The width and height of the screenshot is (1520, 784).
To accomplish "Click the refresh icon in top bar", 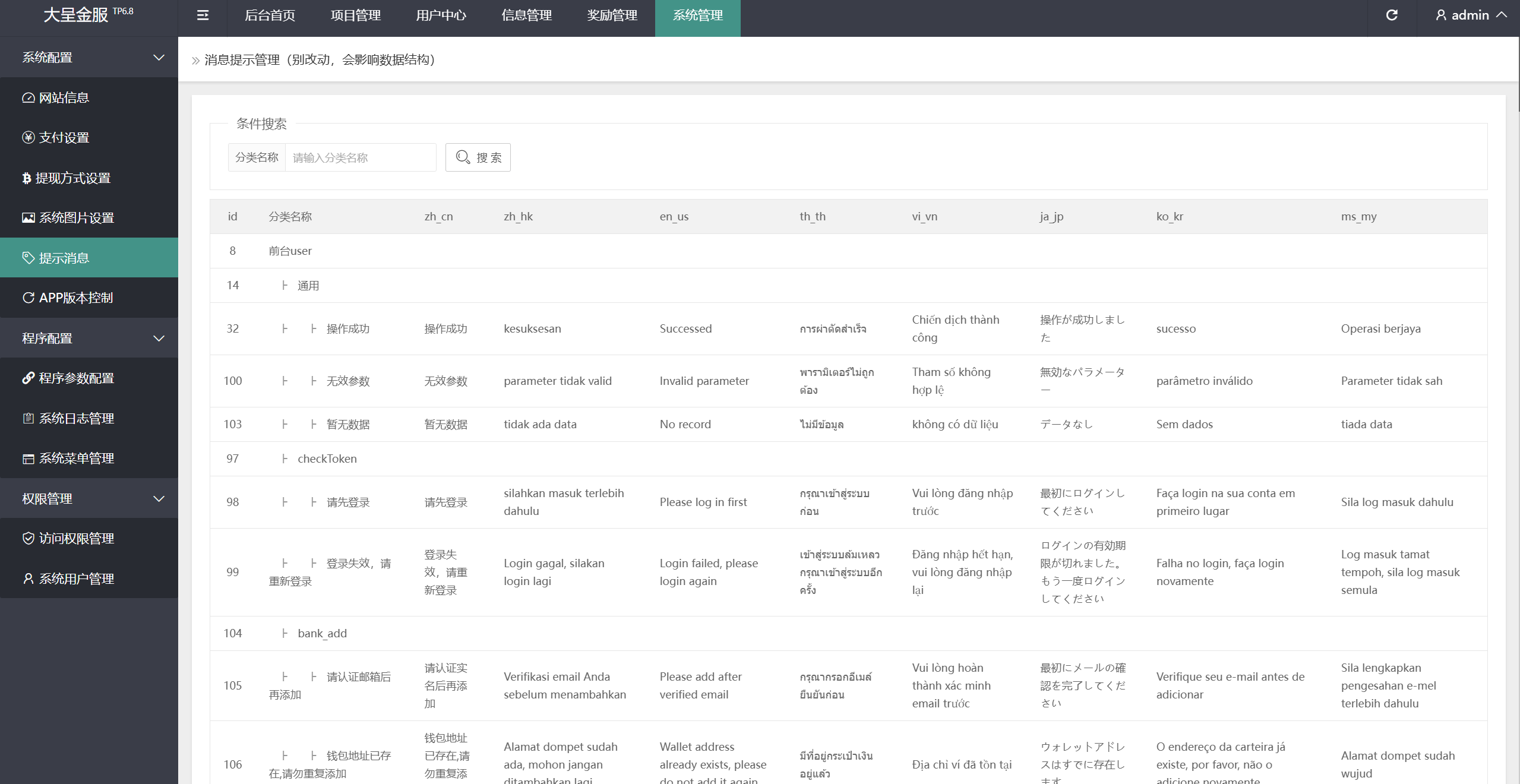I will click(1392, 15).
